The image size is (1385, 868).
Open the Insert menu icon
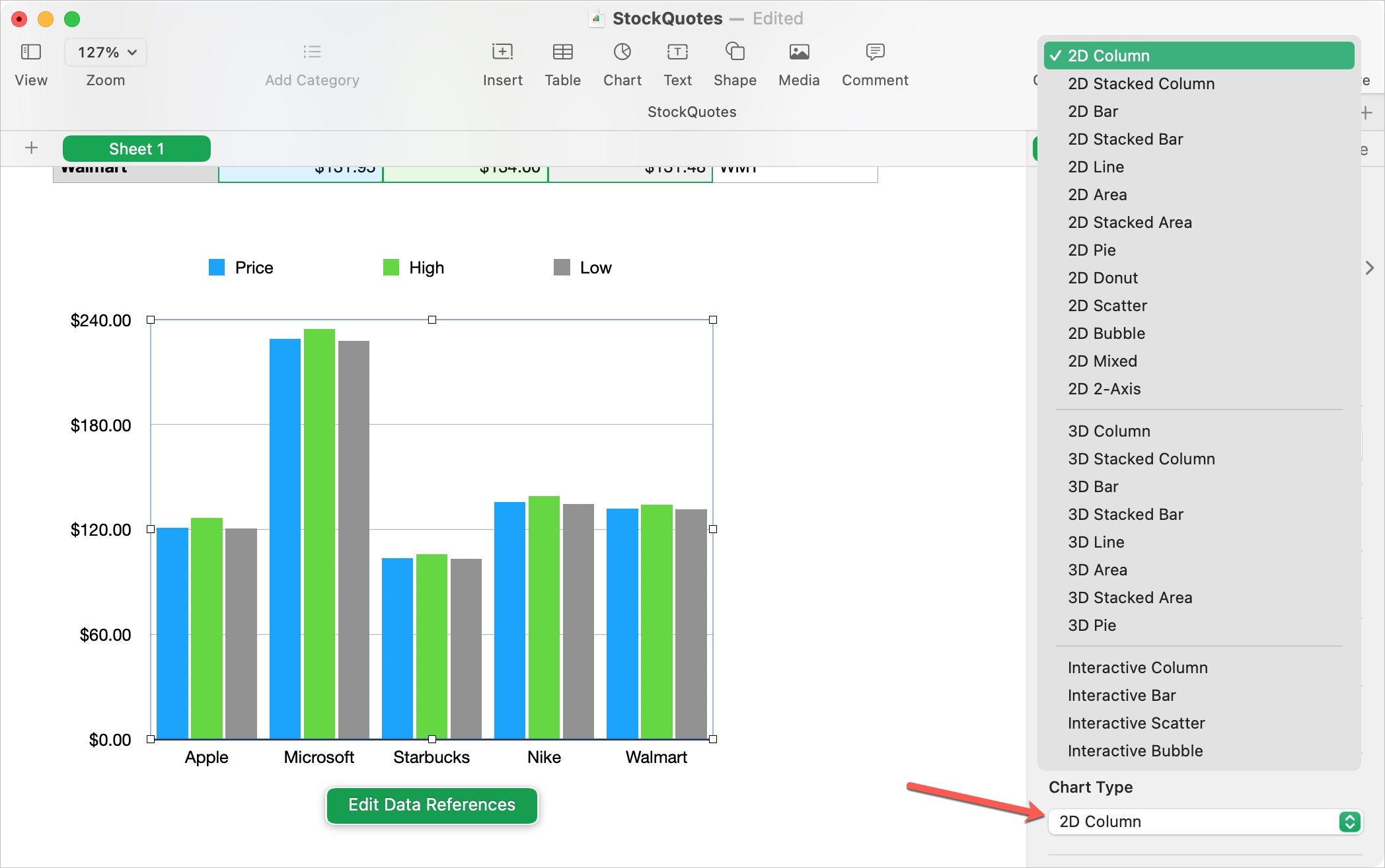502,52
